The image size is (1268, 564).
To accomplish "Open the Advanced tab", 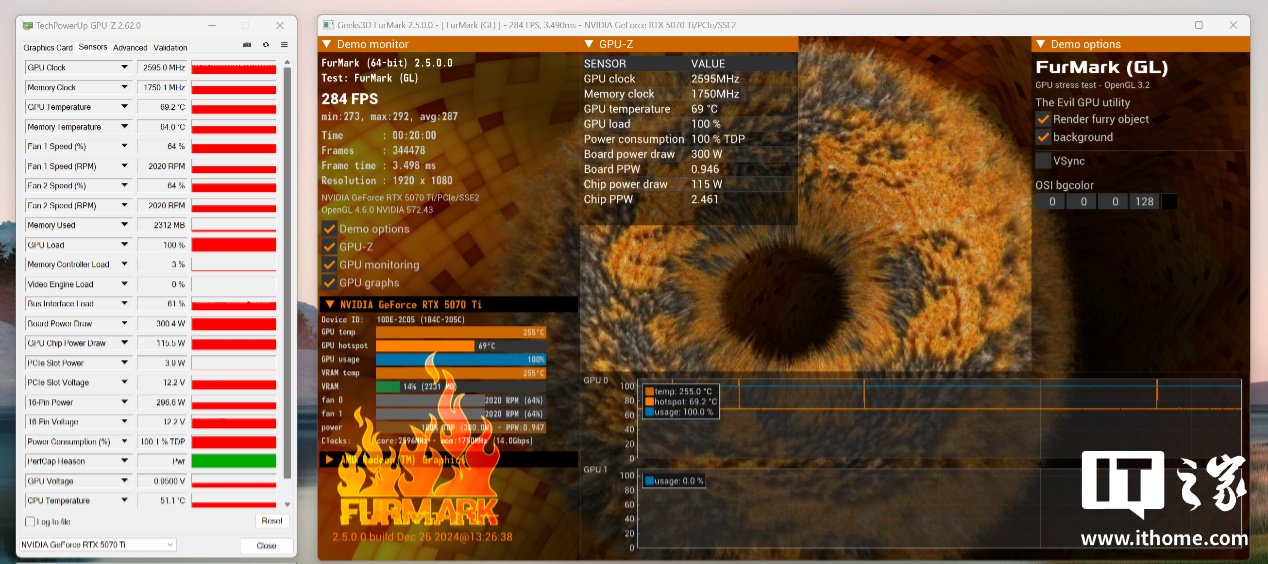I will [130, 47].
